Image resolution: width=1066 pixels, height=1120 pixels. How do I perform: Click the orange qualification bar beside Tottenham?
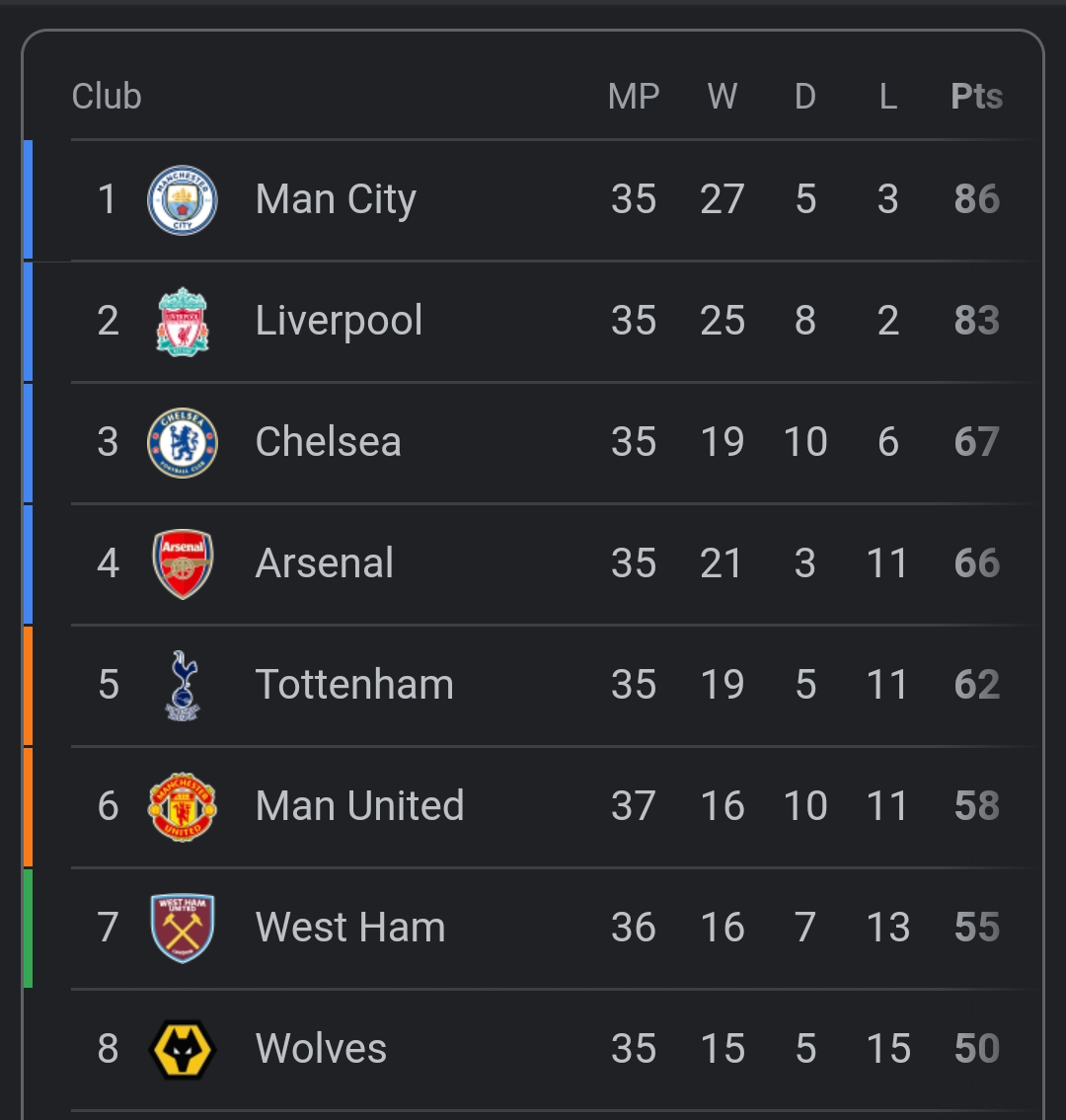28,686
